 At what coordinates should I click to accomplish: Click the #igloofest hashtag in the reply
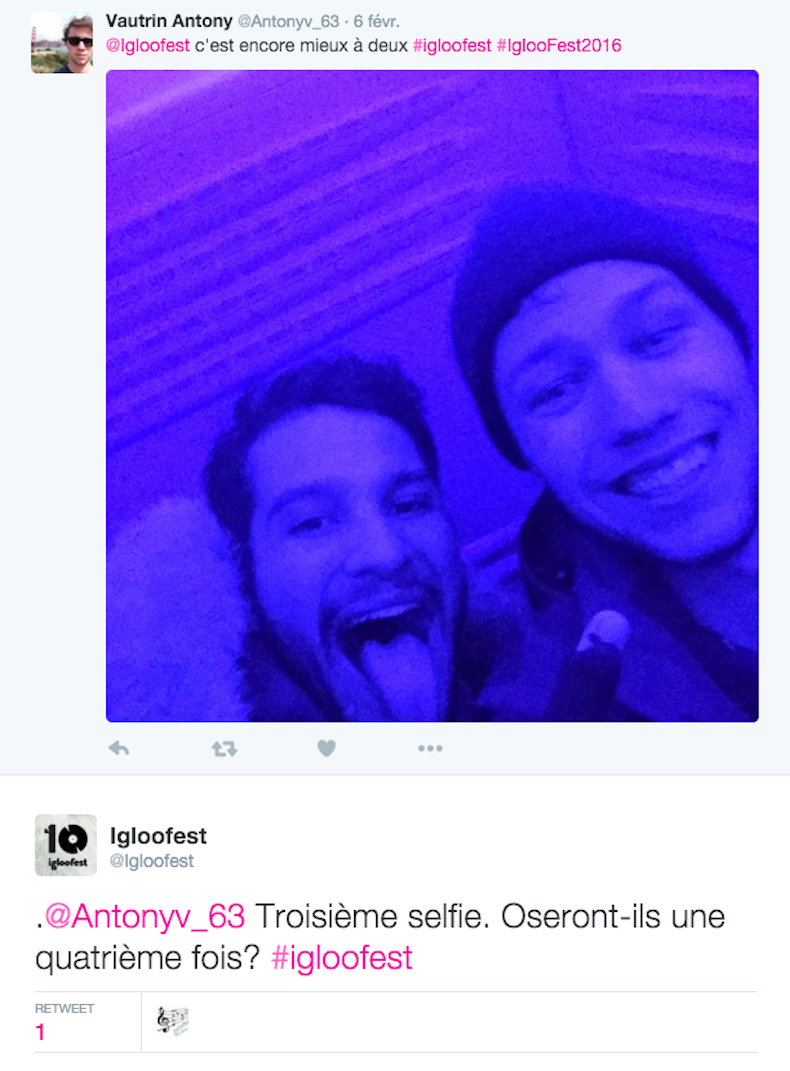(x=342, y=958)
